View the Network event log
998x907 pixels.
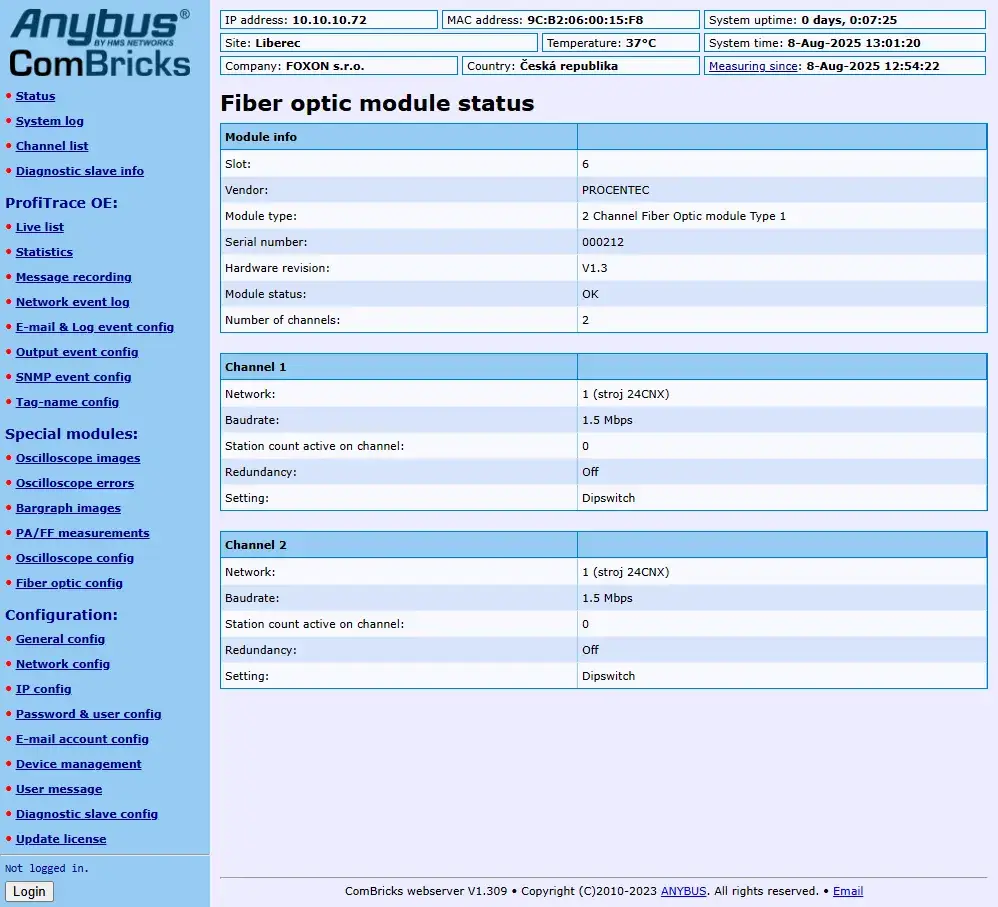pos(73,302)
